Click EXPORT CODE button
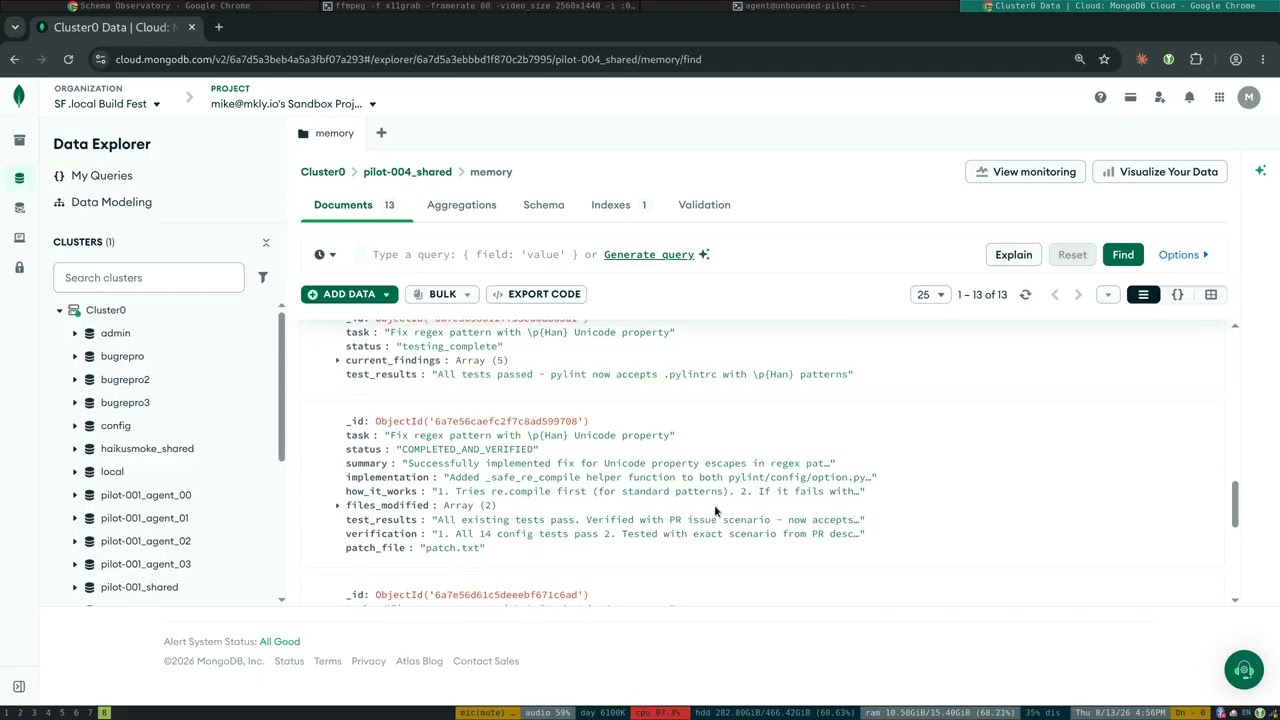 coord(535,294)
